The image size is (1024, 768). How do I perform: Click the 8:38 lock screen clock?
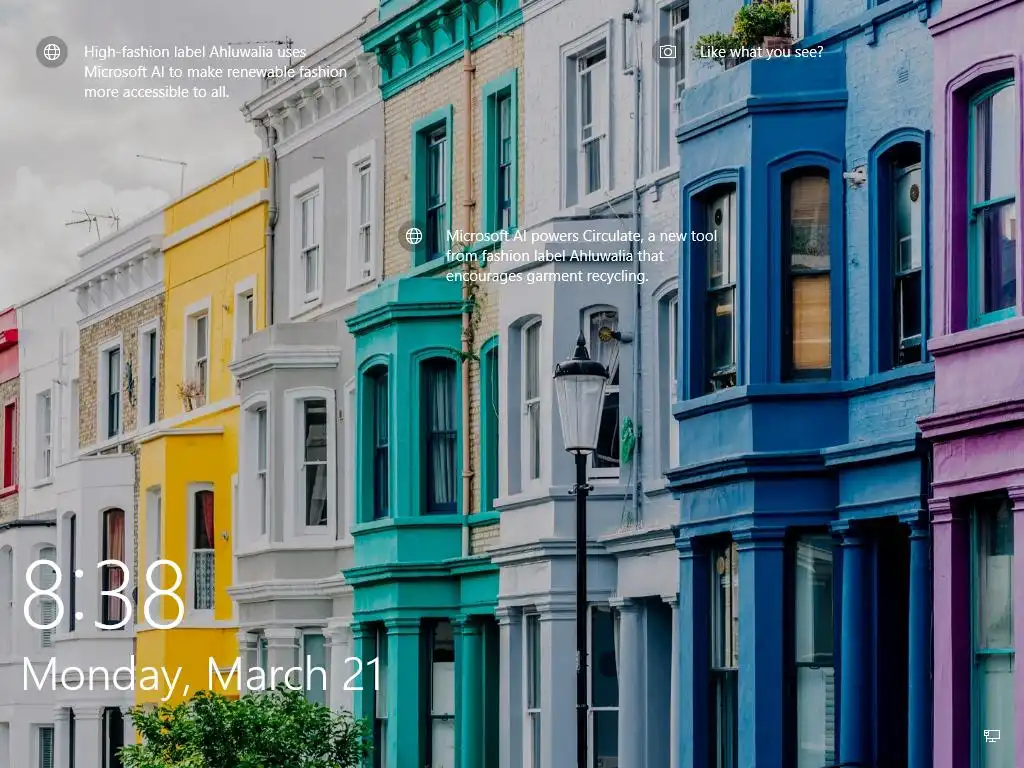pyautogui.click(x=104, y=595)
